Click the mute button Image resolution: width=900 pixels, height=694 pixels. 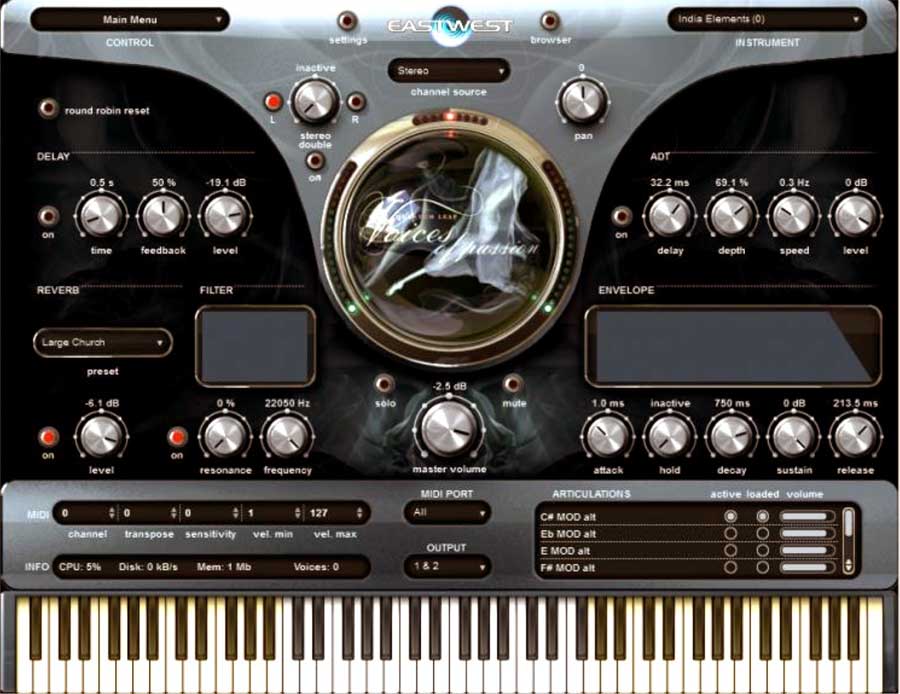(x=513, y=383)
